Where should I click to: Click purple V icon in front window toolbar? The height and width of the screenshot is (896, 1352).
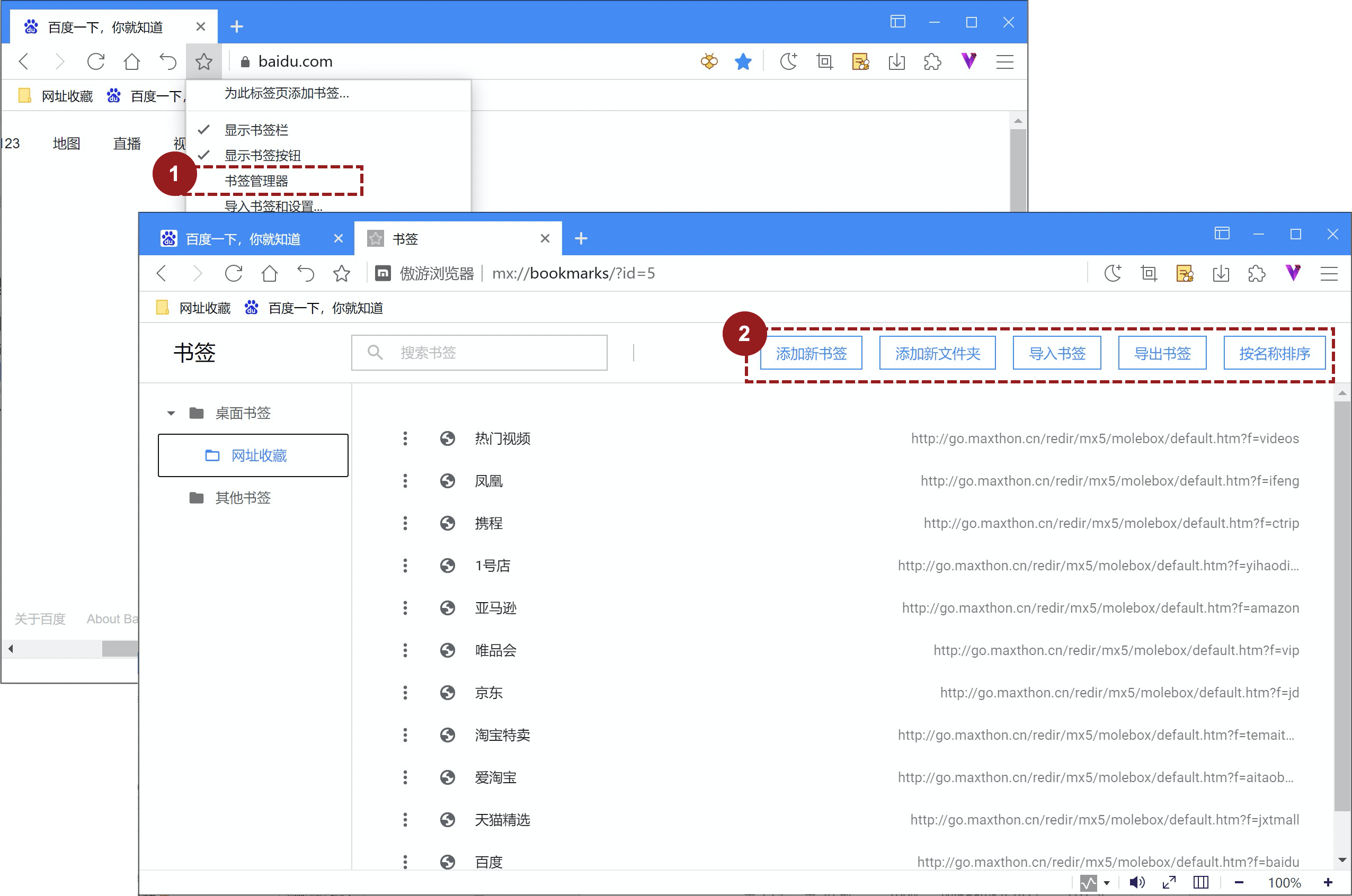tap(1293, 273)
